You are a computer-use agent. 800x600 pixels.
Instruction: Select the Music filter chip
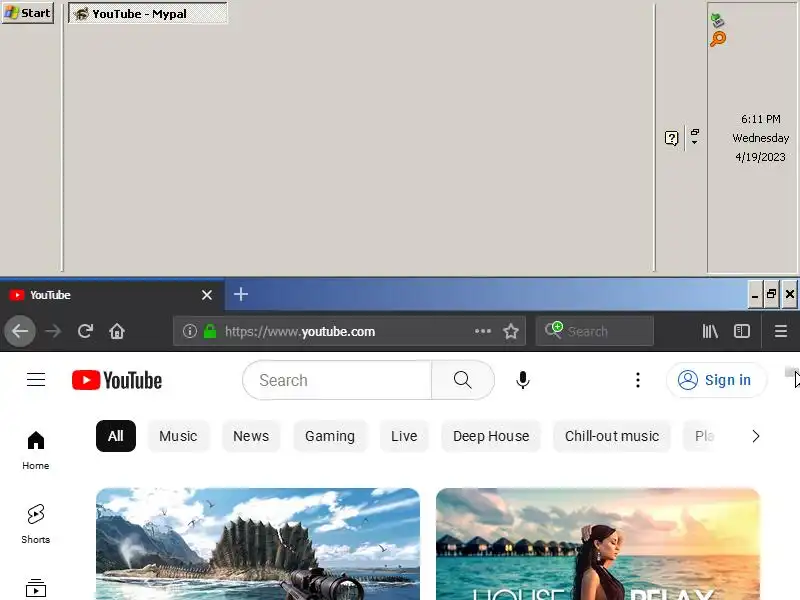point(178,436)
